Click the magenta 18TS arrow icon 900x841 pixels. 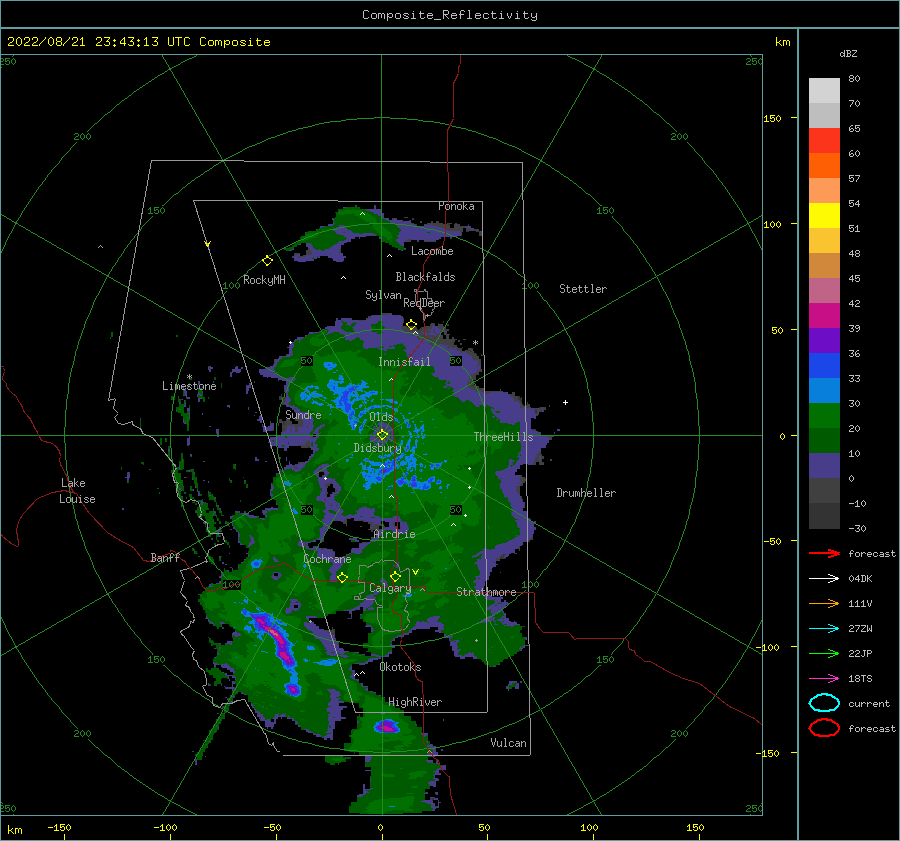[824, 679]
